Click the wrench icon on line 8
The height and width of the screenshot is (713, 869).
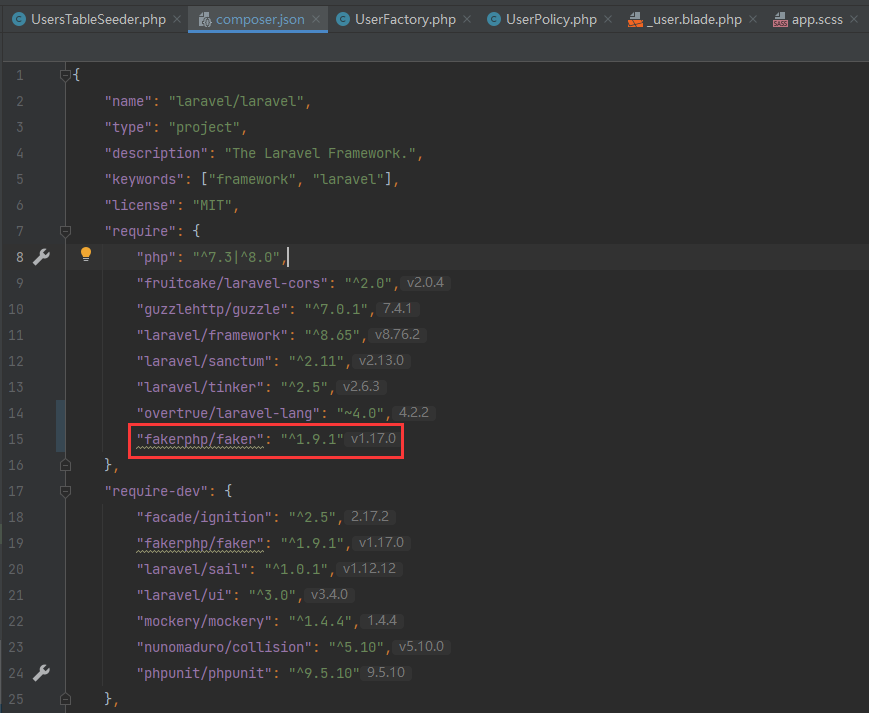[41, 257]
